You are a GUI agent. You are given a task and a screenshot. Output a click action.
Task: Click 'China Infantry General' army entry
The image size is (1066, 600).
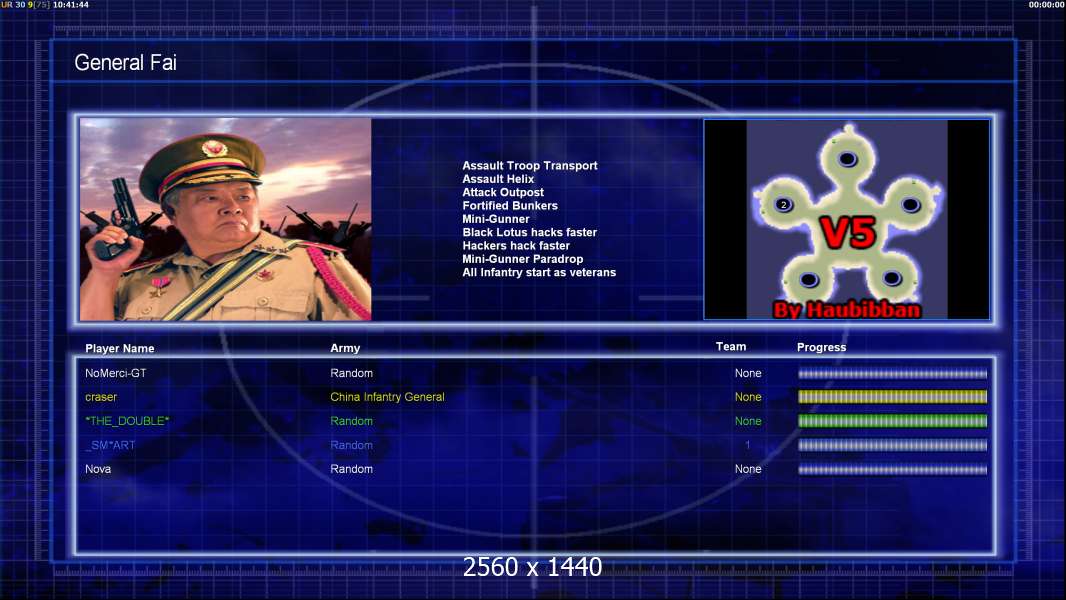tap(388, 397)
